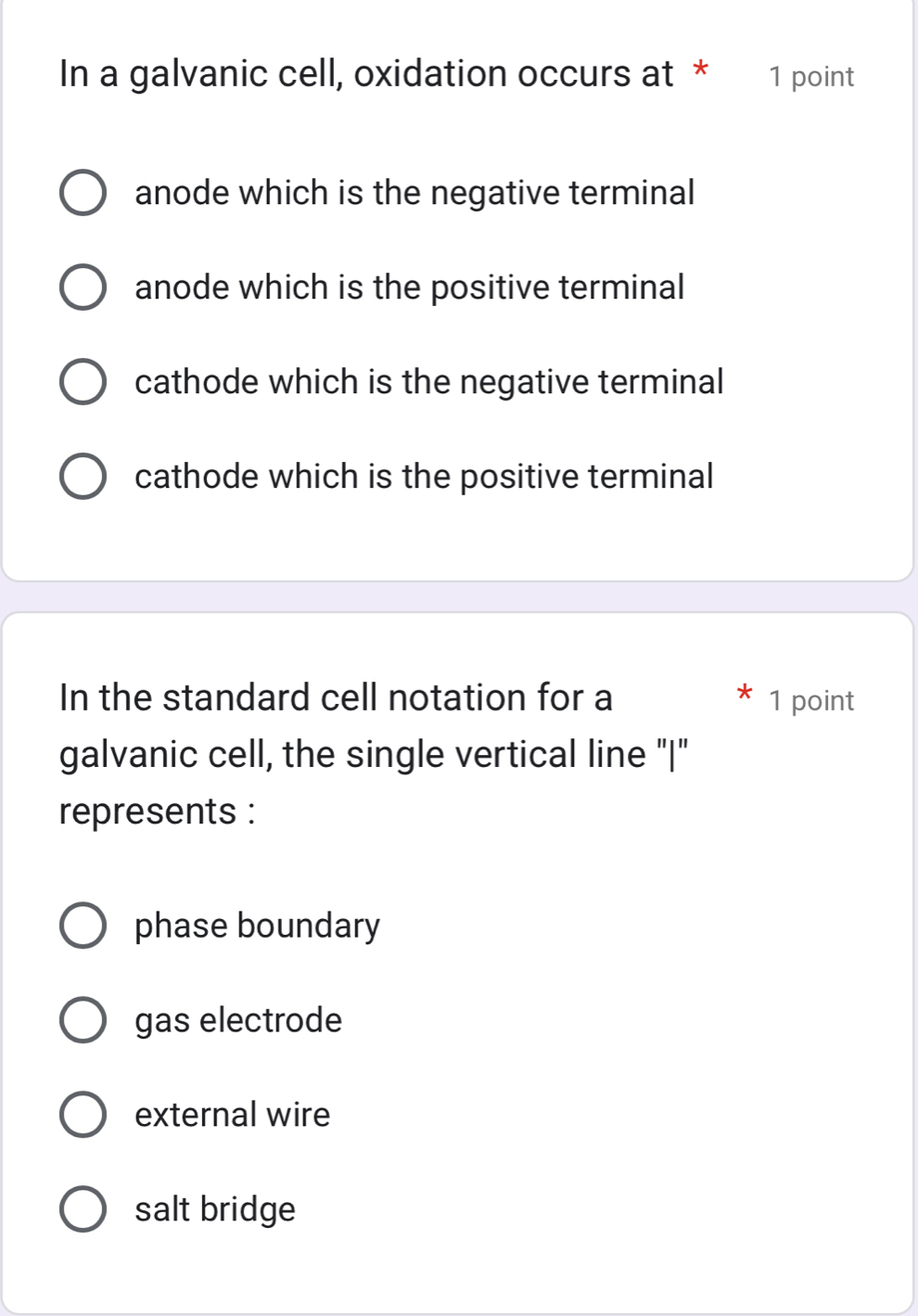918x1316 pixels.
Task: Click the answer text "gas electrode"
Action: 238,1020
